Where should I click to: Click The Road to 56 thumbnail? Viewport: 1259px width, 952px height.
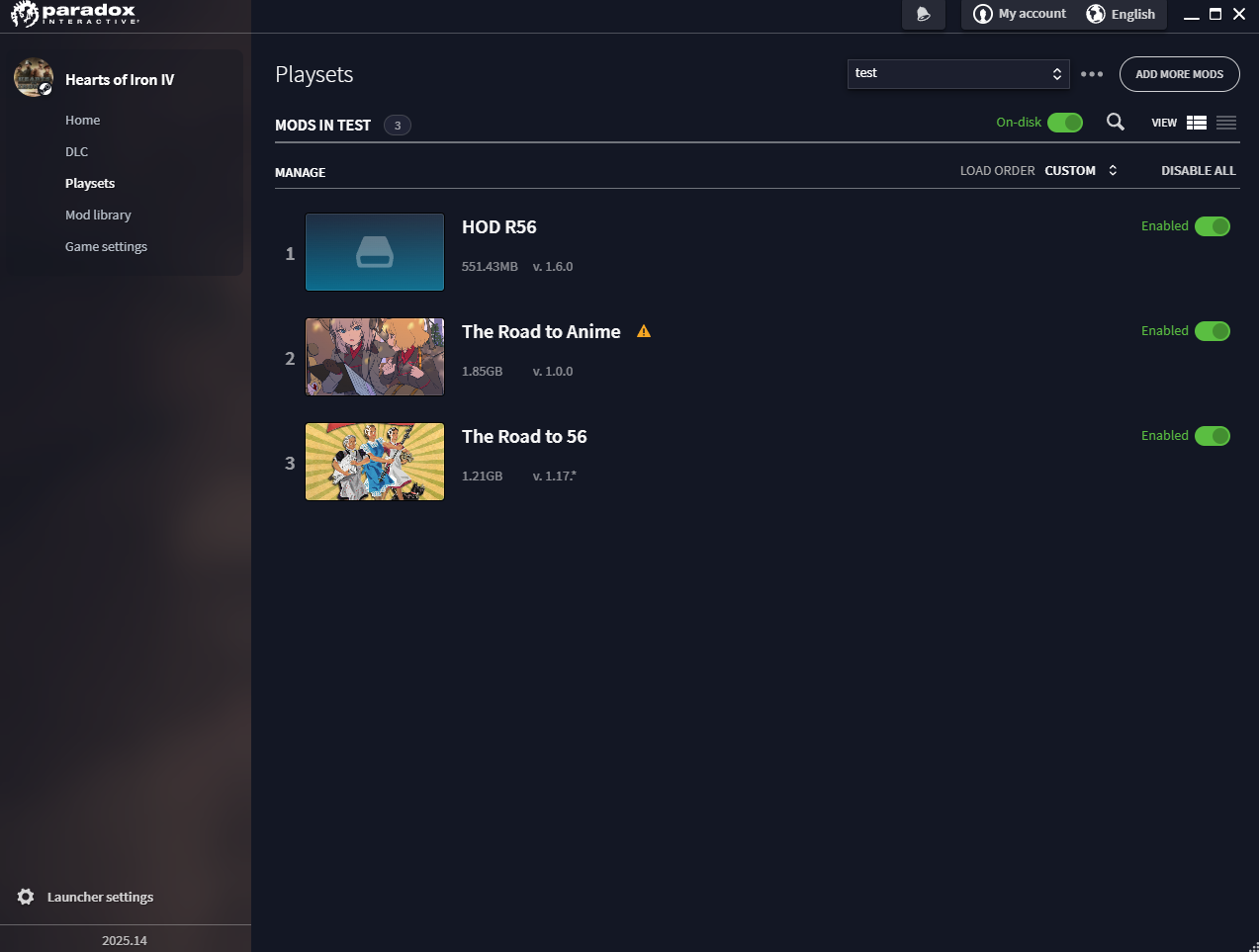pyautogui.click(x=375, y=462)
